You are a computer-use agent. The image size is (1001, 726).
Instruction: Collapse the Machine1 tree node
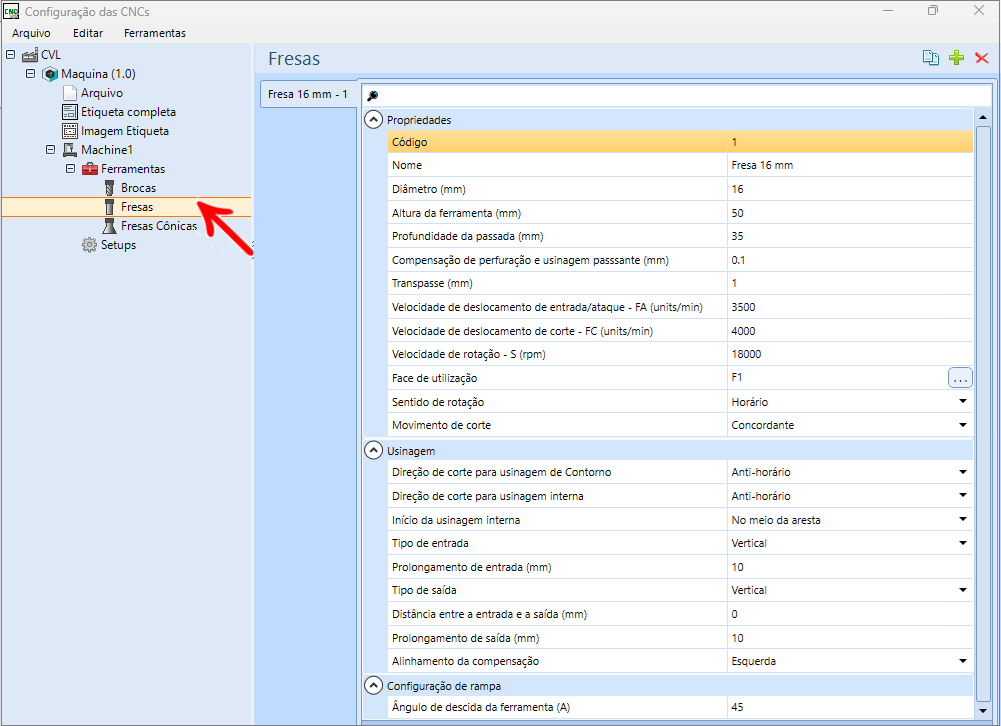click(50, 150)
